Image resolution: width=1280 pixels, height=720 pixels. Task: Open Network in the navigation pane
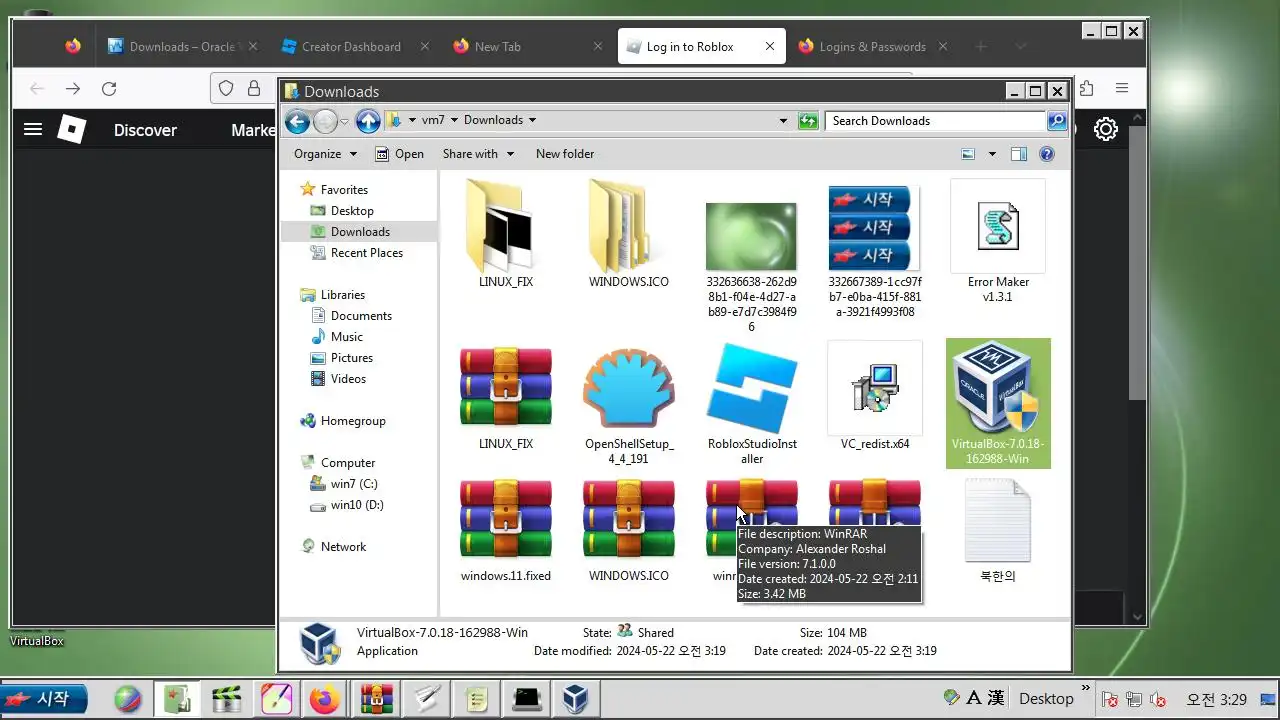(x=334, y=547)
